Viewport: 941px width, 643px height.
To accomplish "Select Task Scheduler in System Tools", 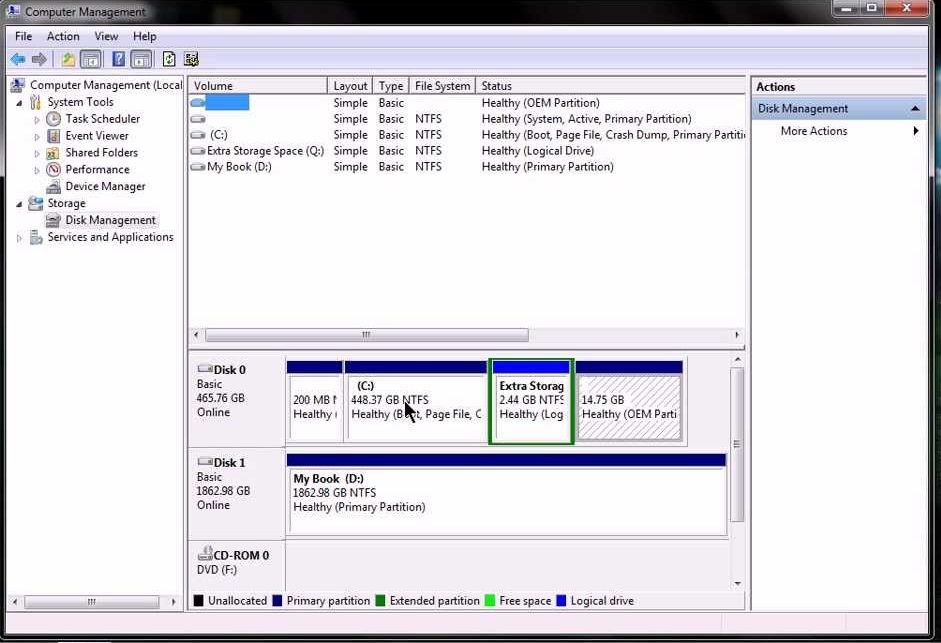I will coord(102,119).
